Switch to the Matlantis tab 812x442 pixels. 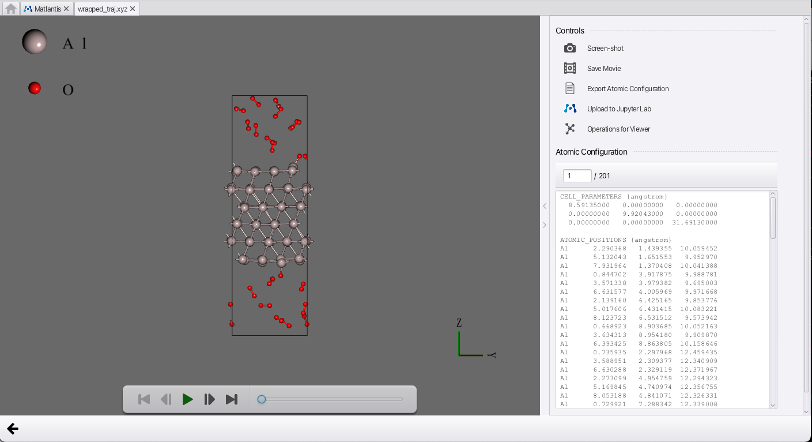pos(46,8)
